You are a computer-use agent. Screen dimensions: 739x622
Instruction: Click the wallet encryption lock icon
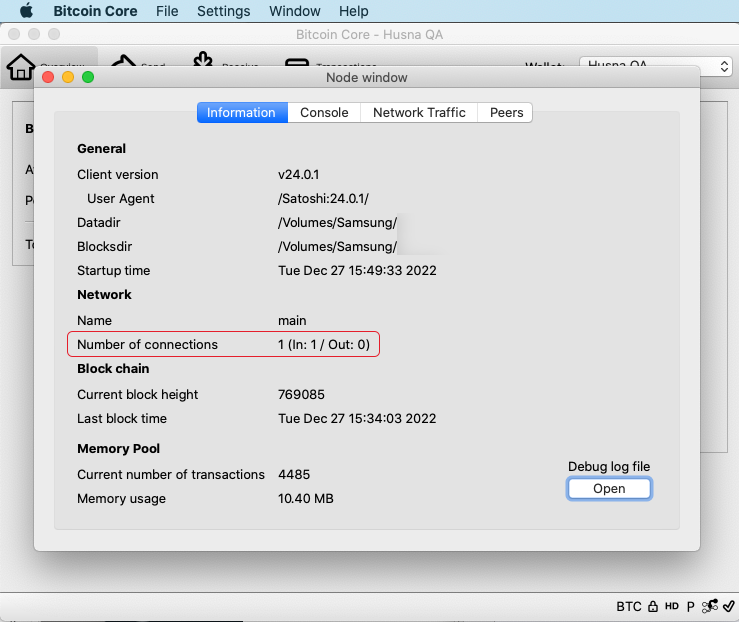(x=653, y=606)
